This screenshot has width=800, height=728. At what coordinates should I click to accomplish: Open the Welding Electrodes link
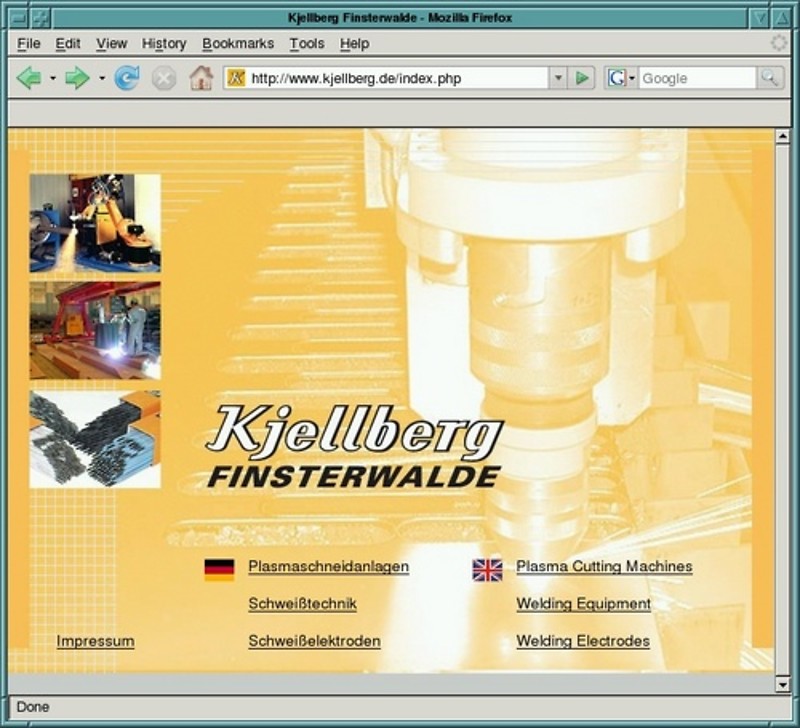pyautogui.click(x=583, y=641)
